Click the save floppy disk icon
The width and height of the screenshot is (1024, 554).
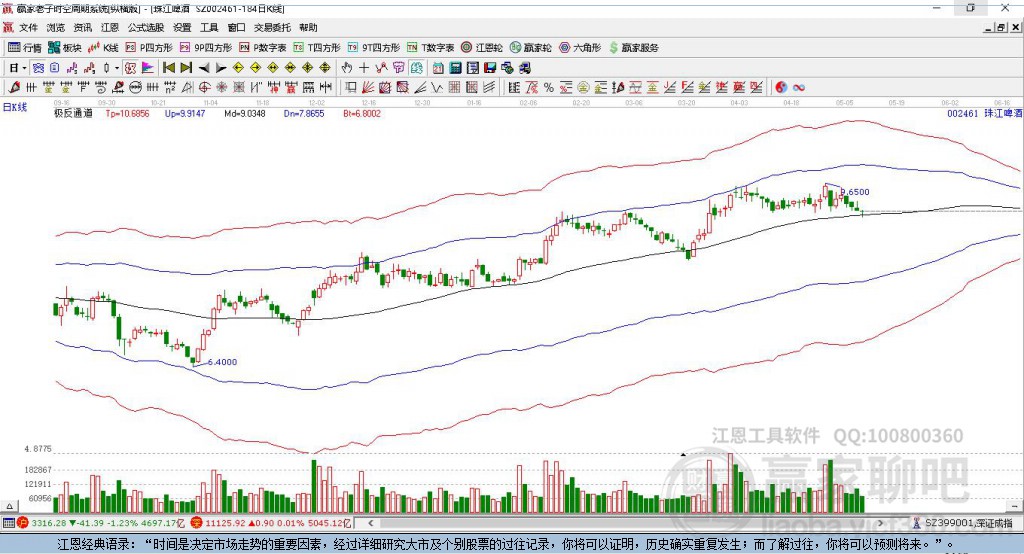click(x=490, y=68)
